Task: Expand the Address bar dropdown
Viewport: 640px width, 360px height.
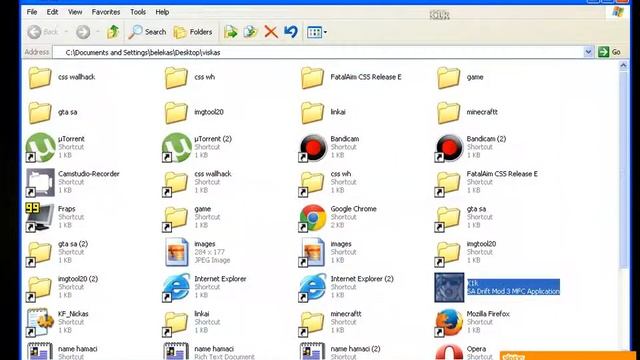Action: pyautogui.click(x=588, y=52)
